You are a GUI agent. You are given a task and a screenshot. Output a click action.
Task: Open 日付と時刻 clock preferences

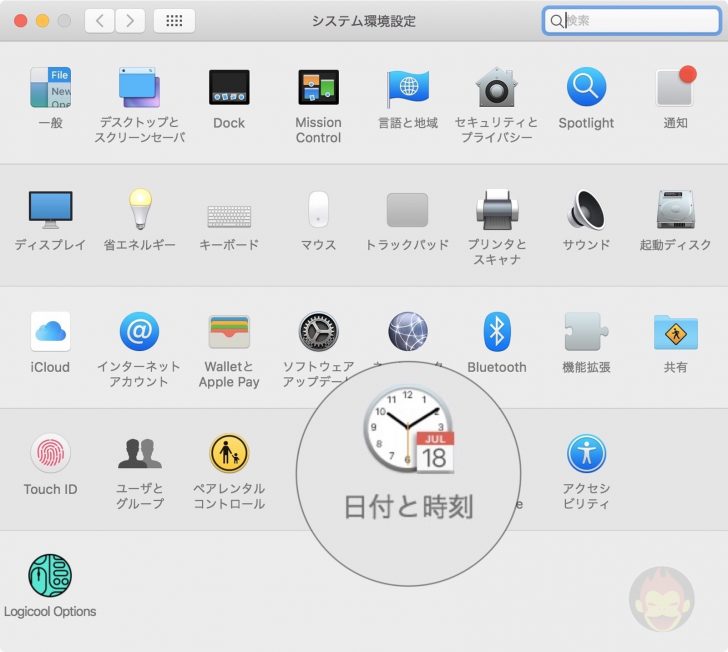pos(409,429)
